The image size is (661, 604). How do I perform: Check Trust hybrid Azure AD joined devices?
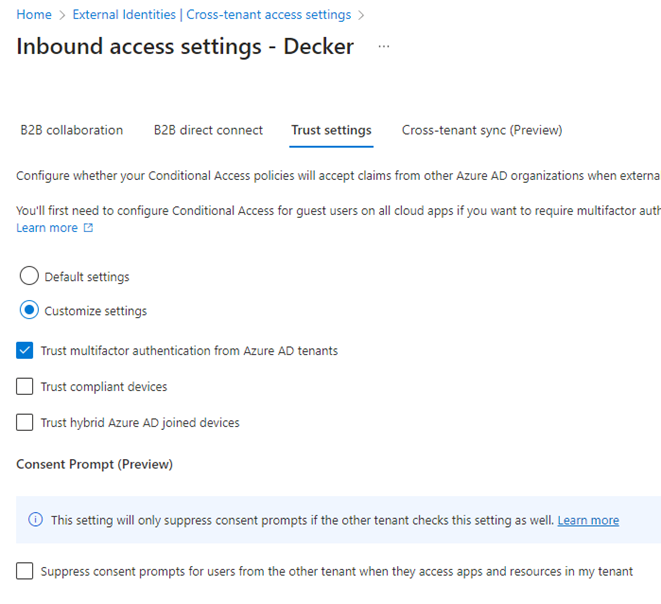point(24,422)
